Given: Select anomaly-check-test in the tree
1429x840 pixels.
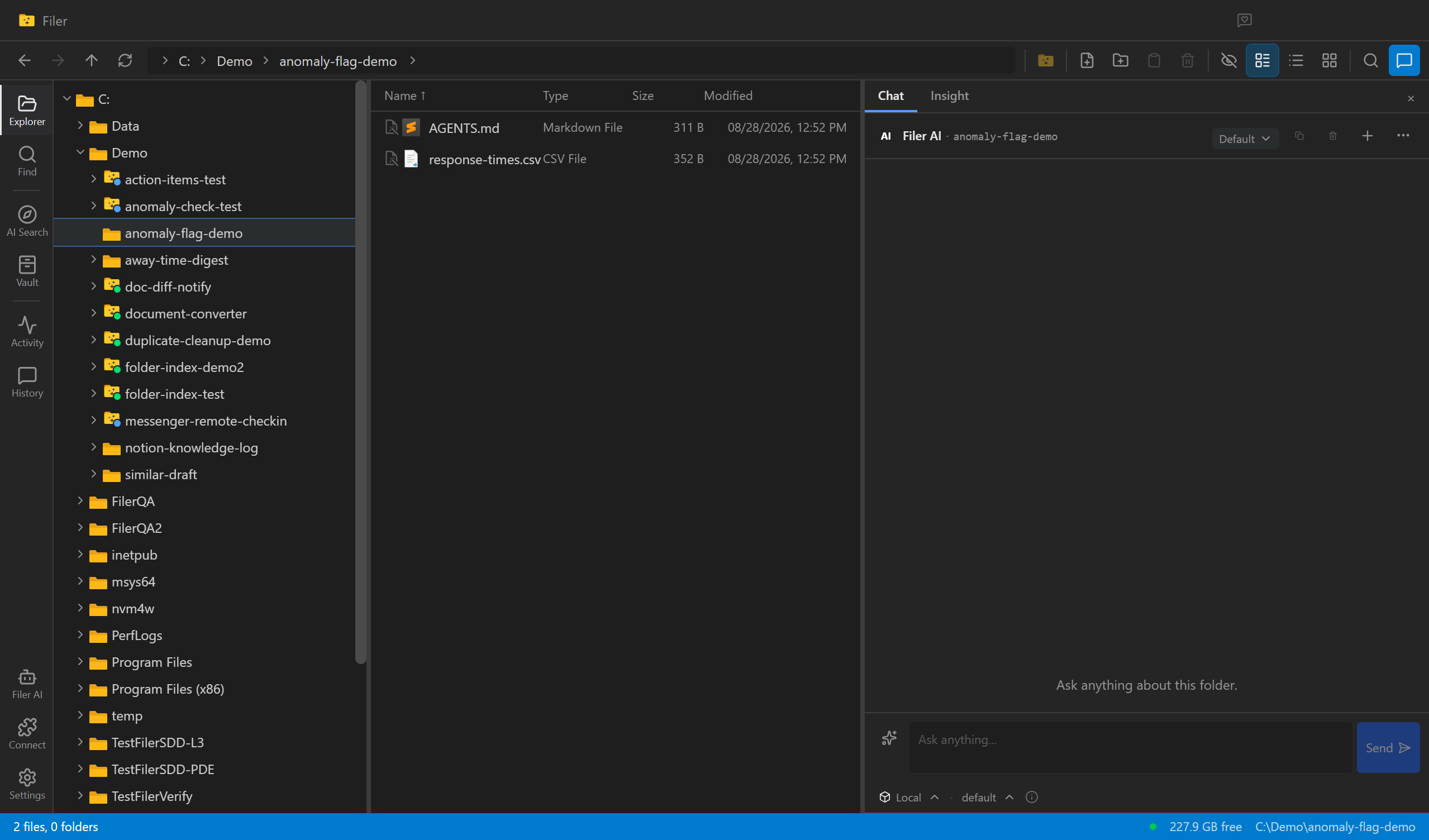Looking at the screenshot, I should click(x=183, y=206).
